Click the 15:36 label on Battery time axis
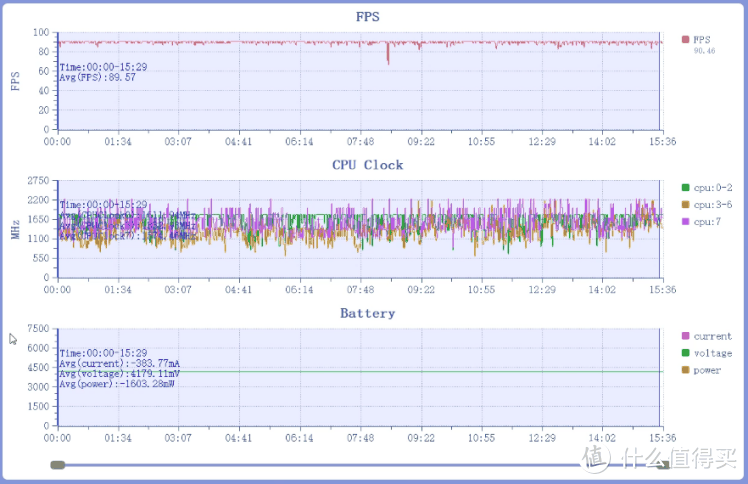Image resolution: width=748 pixels, height=484 pixels. (x=661, y=438)
